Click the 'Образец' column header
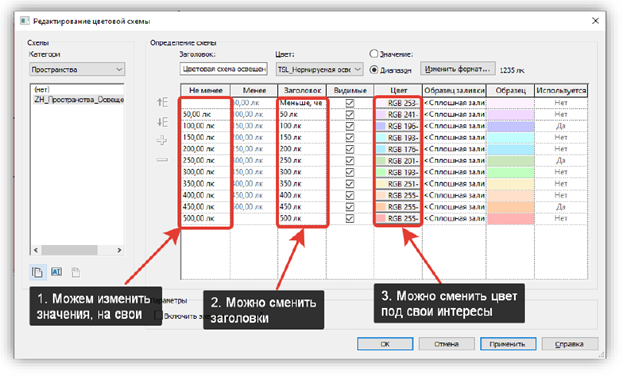 [510, 90]
